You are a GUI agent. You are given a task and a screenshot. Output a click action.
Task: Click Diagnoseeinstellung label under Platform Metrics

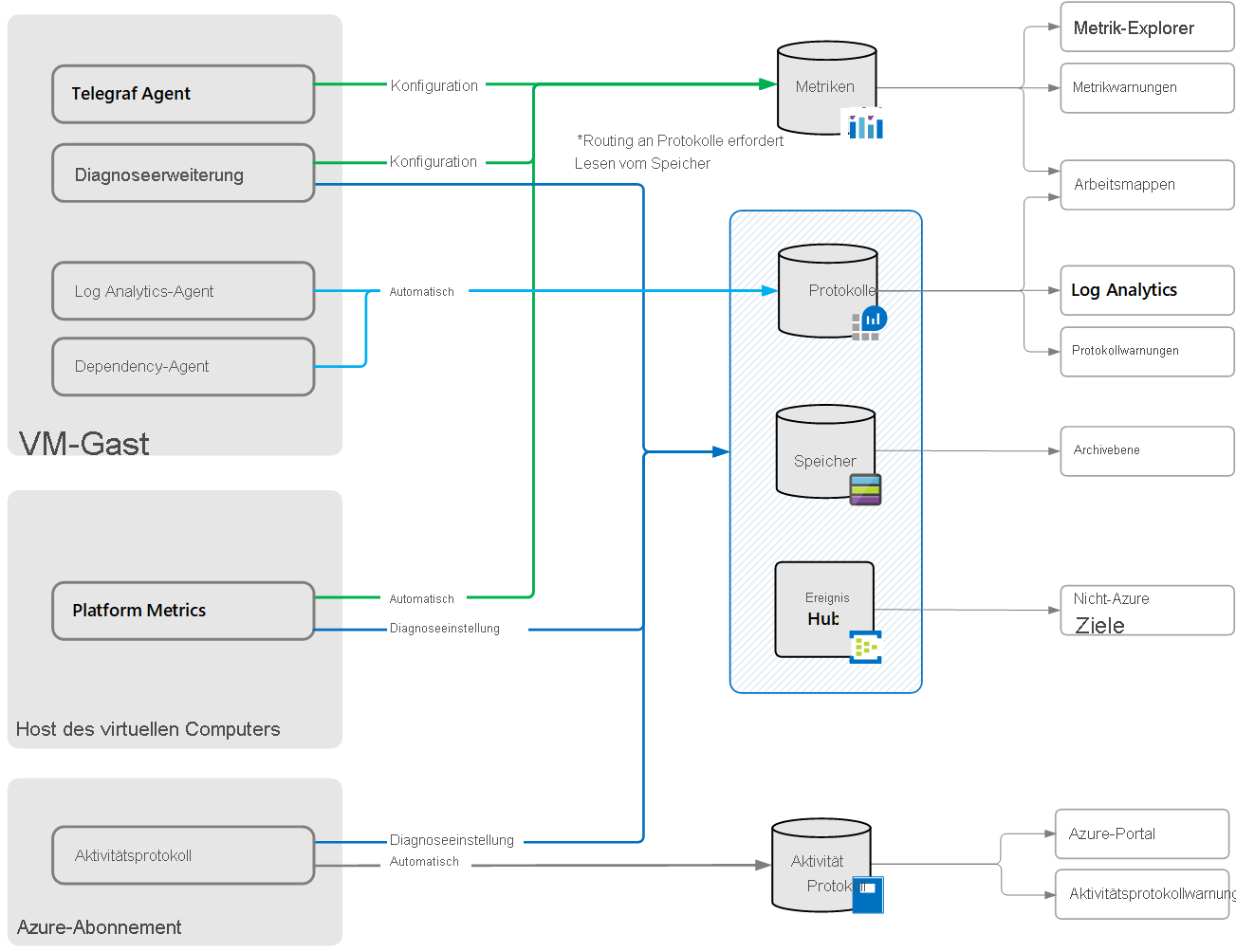(x=445, y=629)
